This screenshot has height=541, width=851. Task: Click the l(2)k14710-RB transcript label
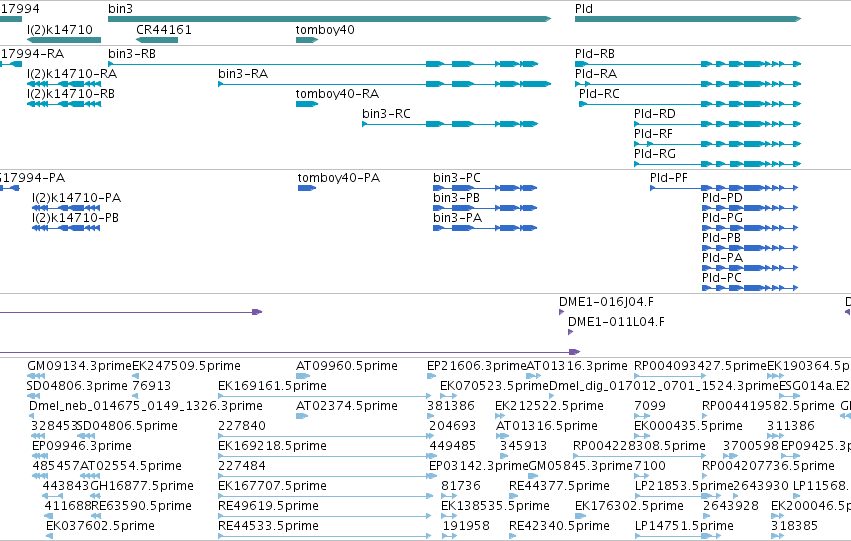(71, 94)
